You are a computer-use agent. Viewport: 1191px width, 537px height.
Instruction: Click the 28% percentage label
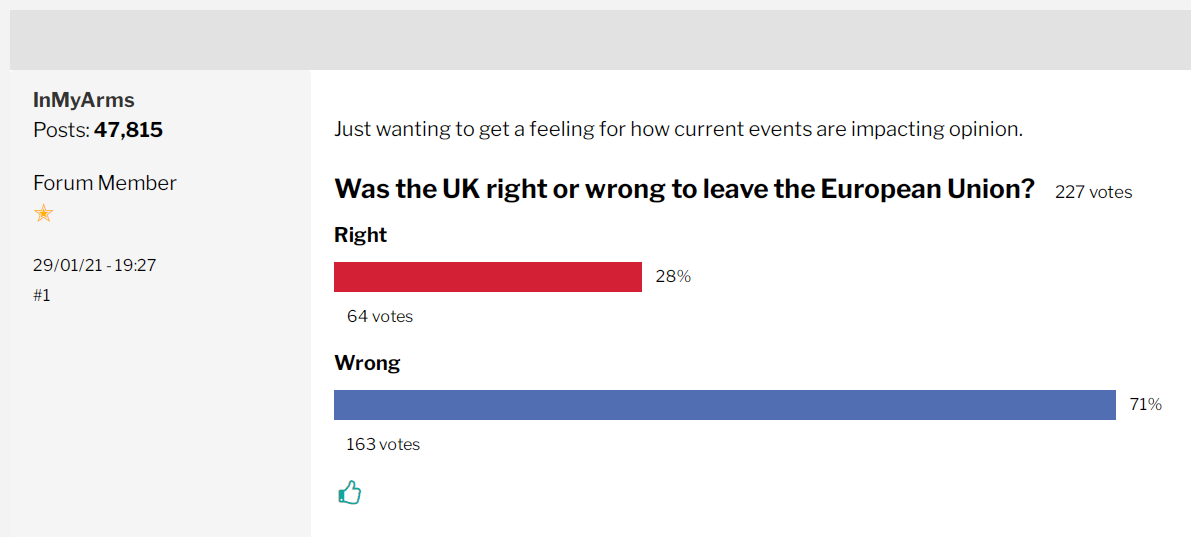point(673,277)
